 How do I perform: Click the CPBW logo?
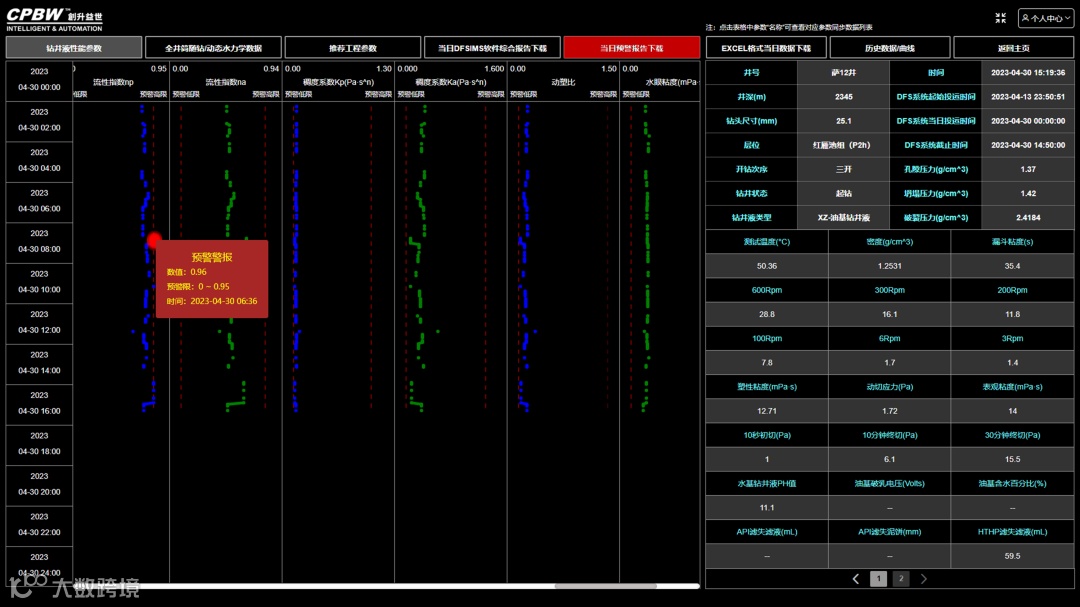(54, 19)
